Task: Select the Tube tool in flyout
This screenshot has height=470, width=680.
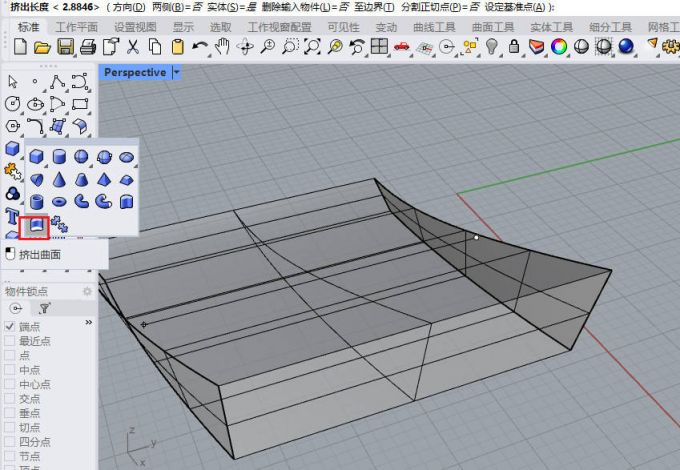Action: pos(37,202)
